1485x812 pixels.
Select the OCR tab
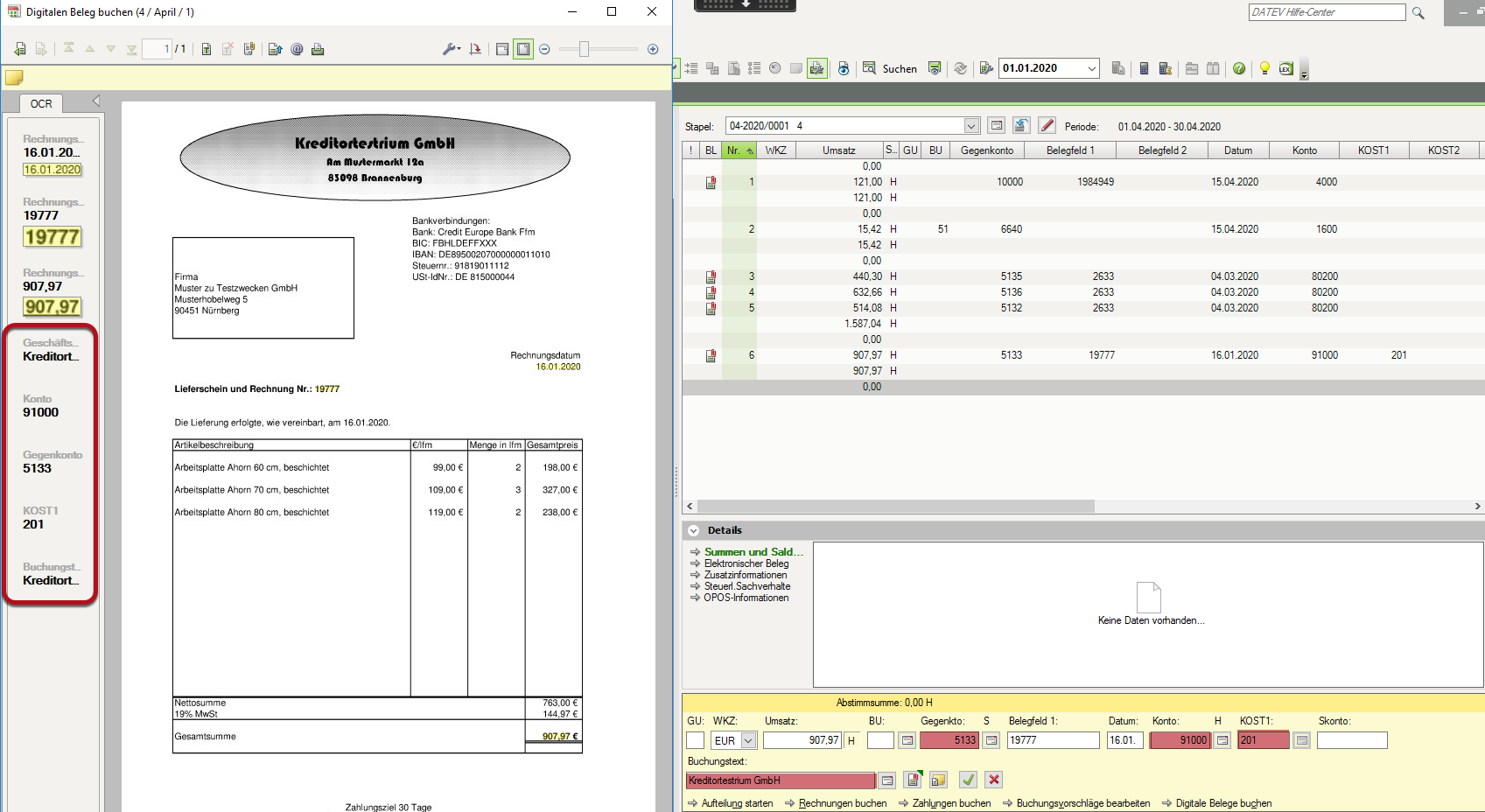click(41, 103)
